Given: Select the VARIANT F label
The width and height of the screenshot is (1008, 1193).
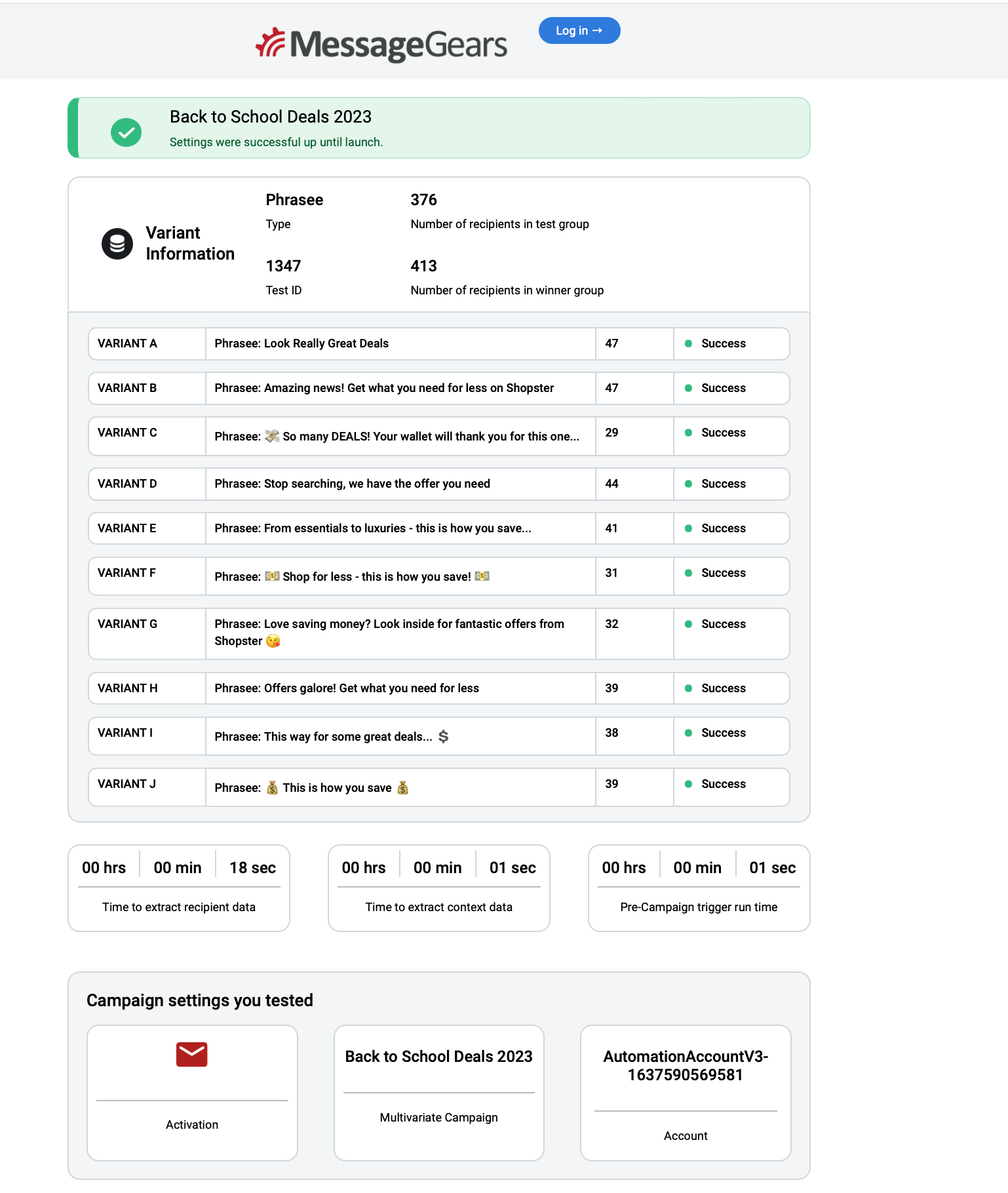Looking at the screenshot, I should click(126, 573).
